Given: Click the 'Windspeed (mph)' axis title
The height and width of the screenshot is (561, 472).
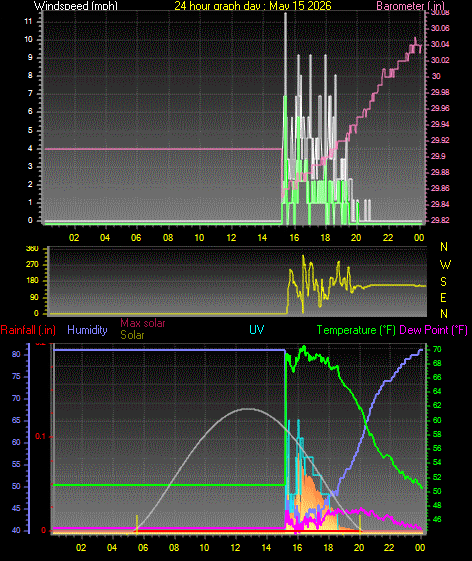Looking at the screenshot, I should (x=76, y=6).
